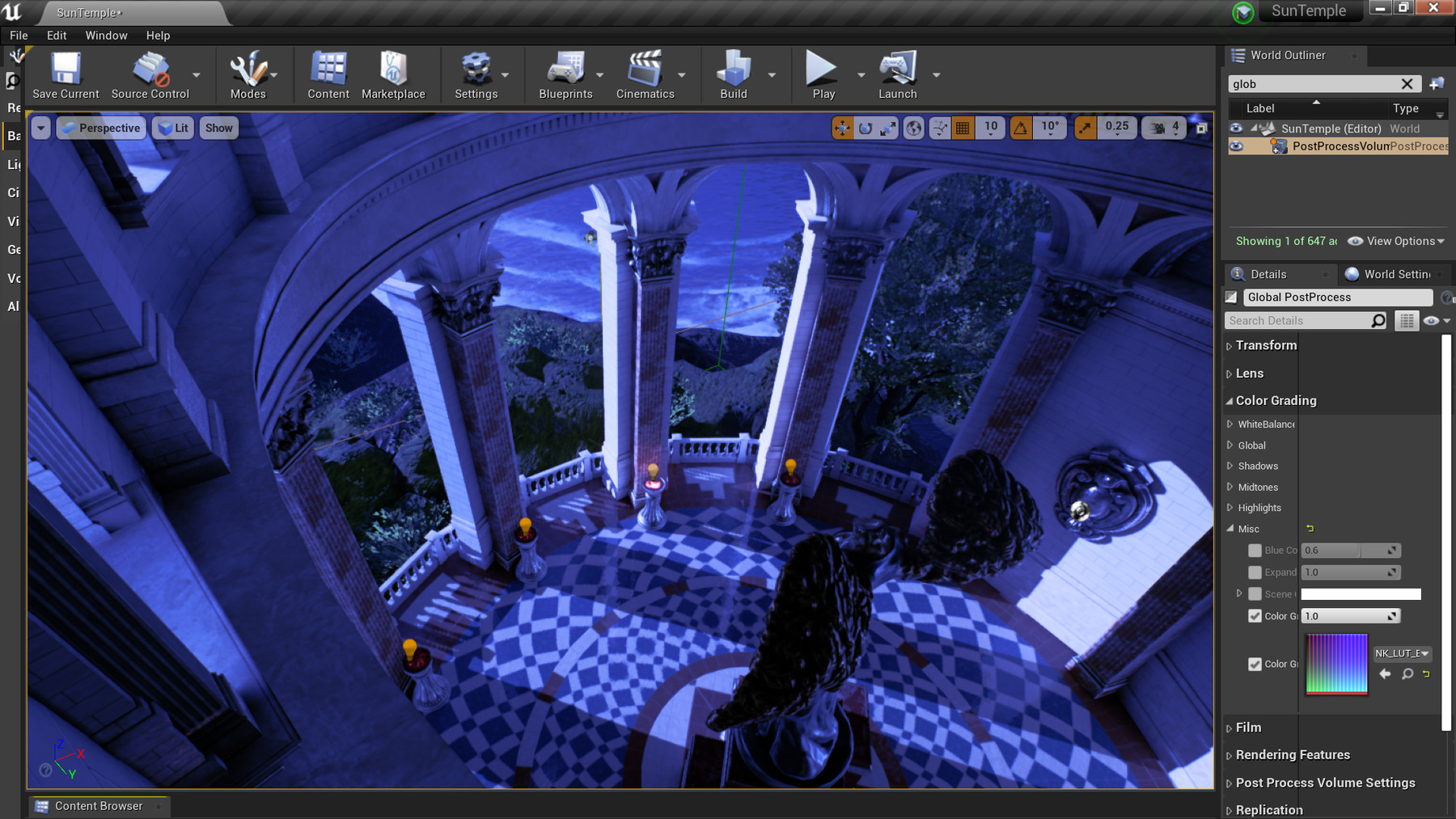Select the Scale tool in the viewport toolbar

pos(888,127)
